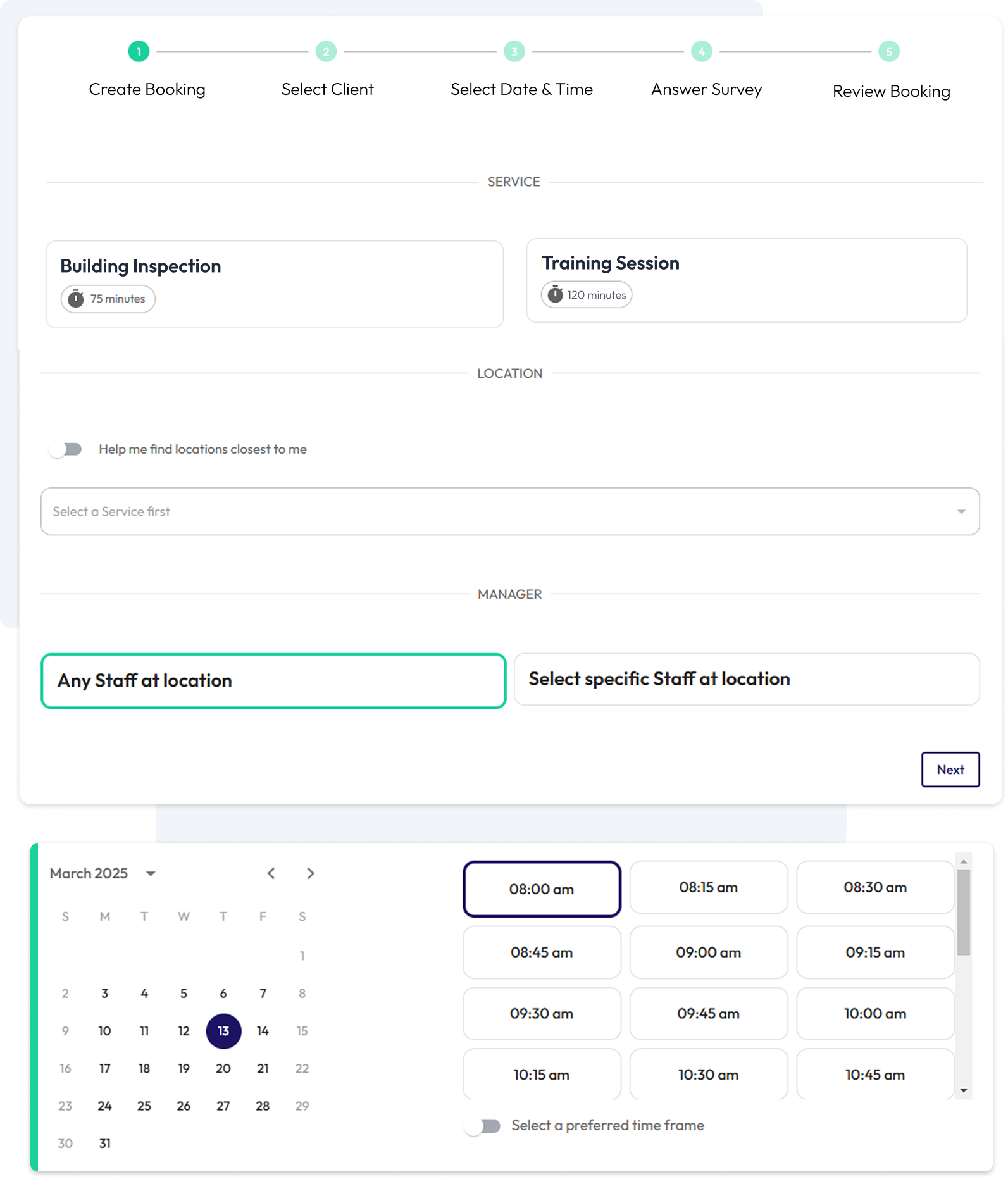Open the Select a Service first dropdown
The width and height of the screenshot is (1008, 1179).
pos(510,511)
